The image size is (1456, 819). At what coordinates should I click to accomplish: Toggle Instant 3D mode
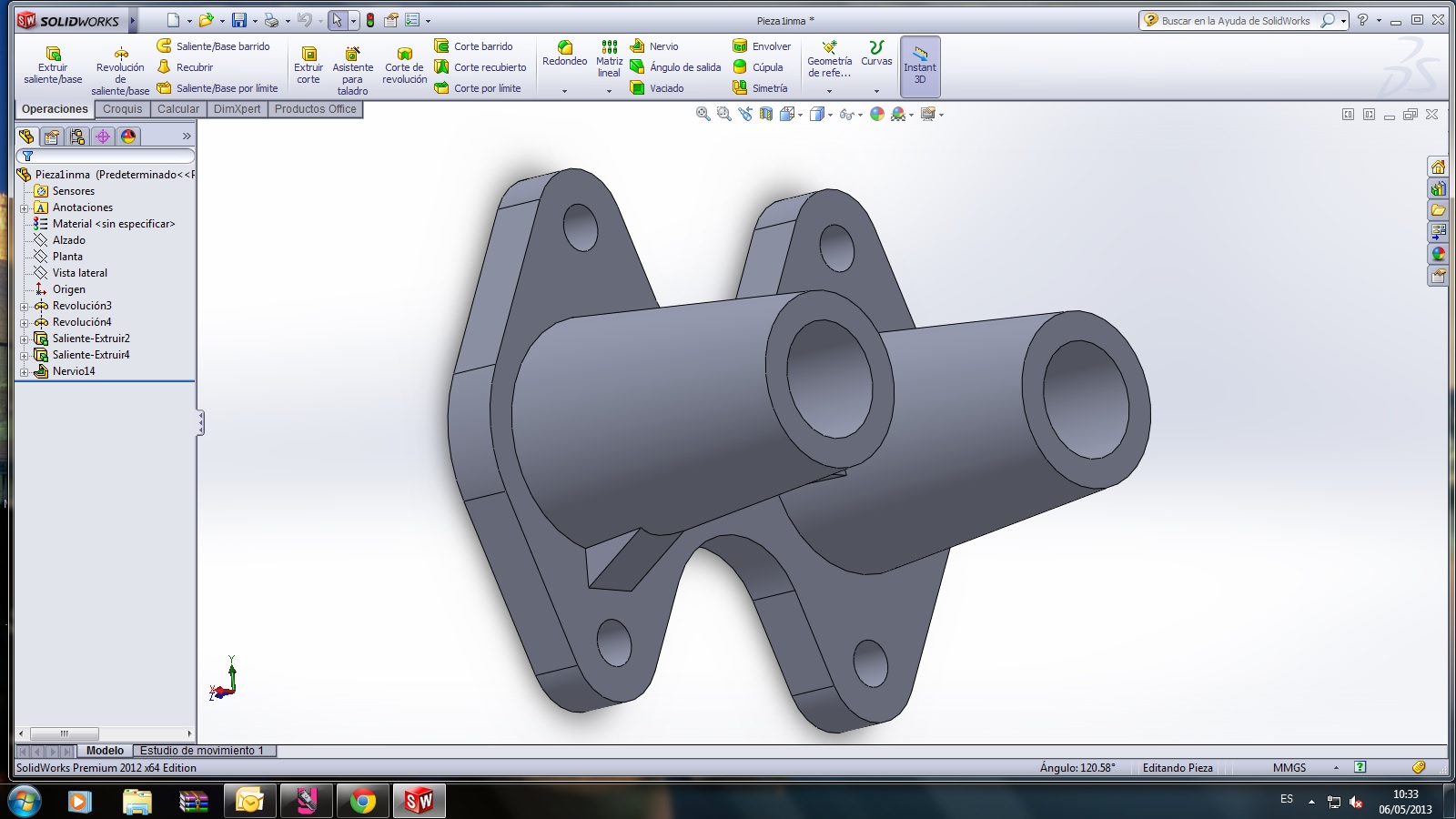[x=920, y=66]
